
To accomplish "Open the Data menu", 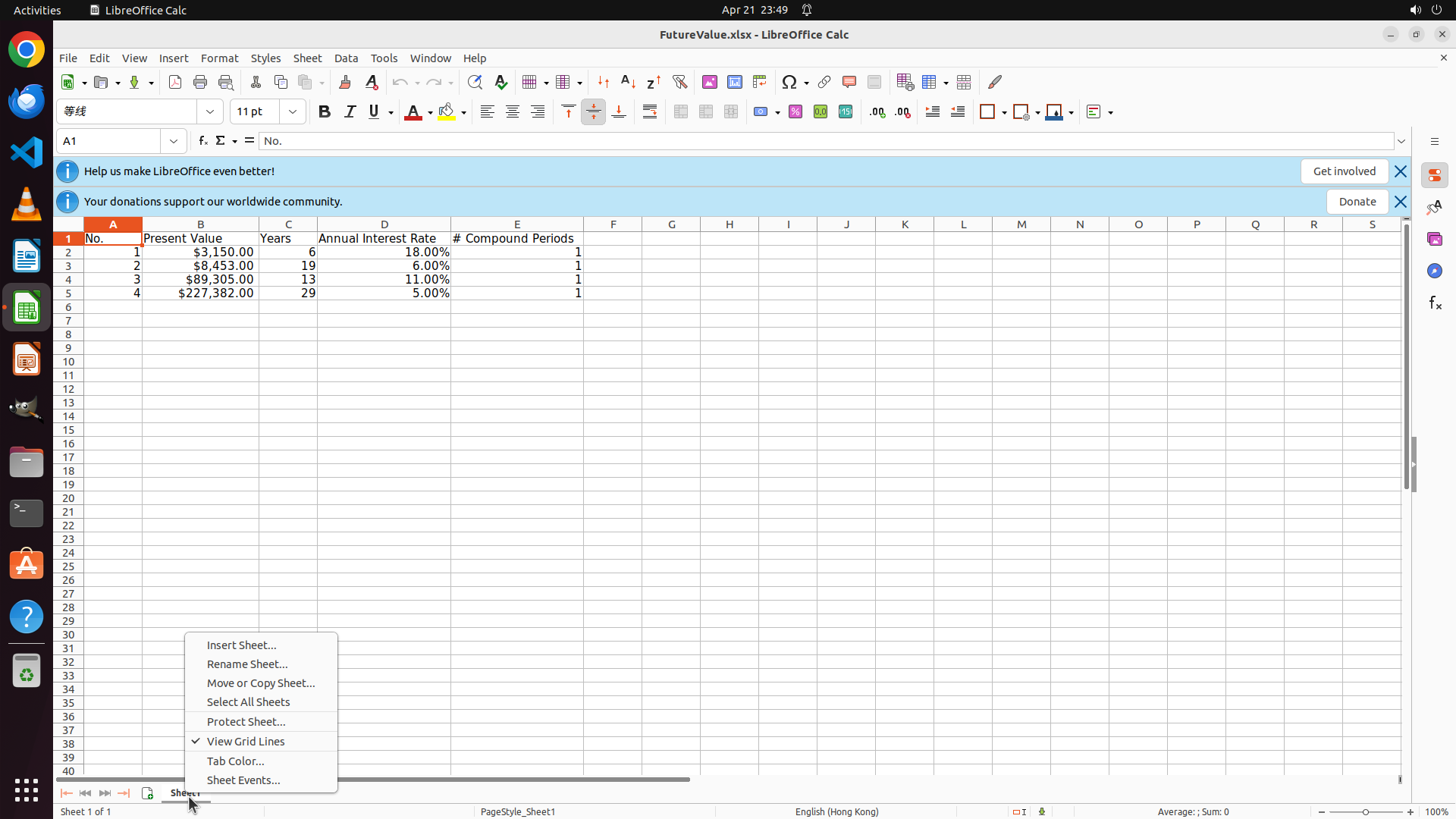I will (346, 58).
